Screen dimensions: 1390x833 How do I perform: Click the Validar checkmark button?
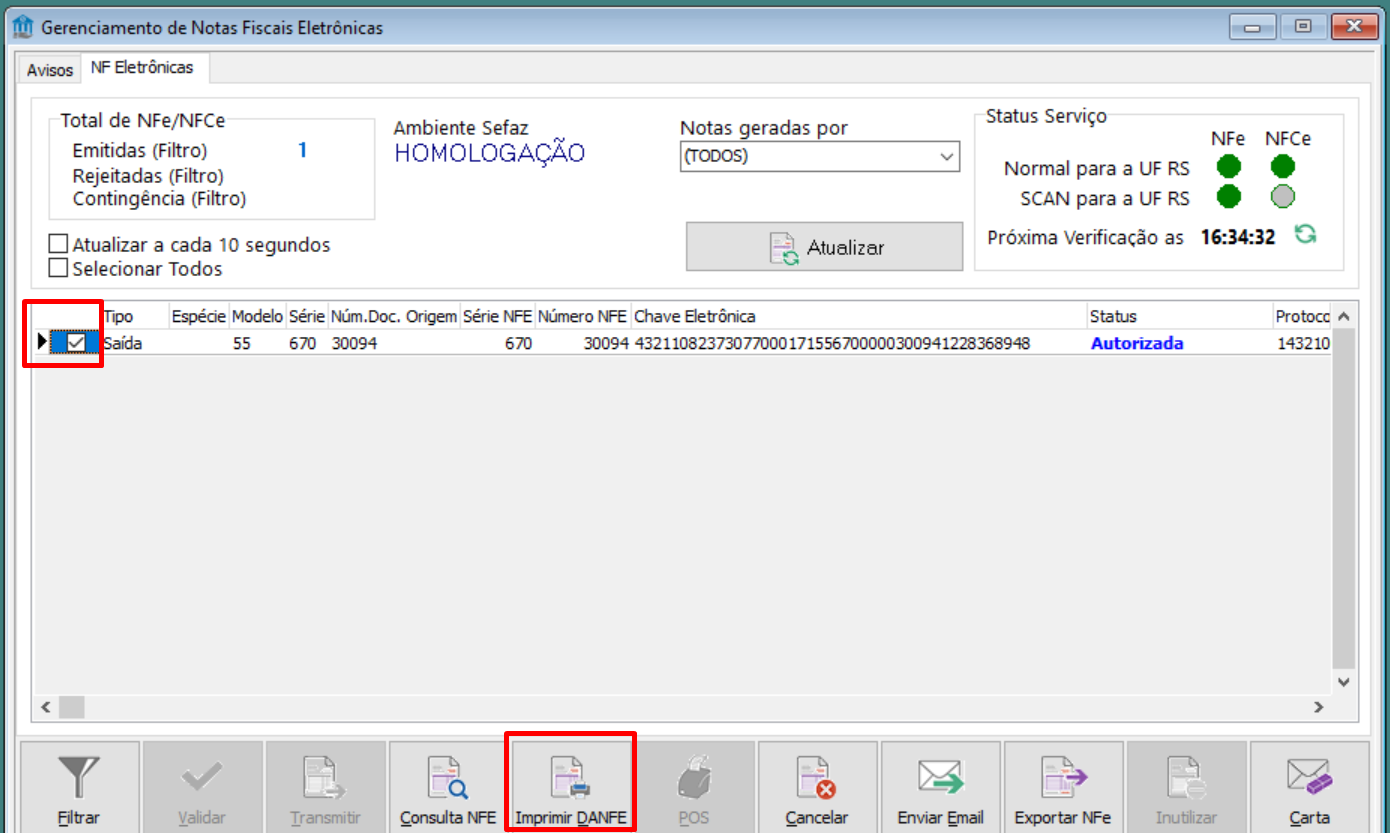click(202, 787)
